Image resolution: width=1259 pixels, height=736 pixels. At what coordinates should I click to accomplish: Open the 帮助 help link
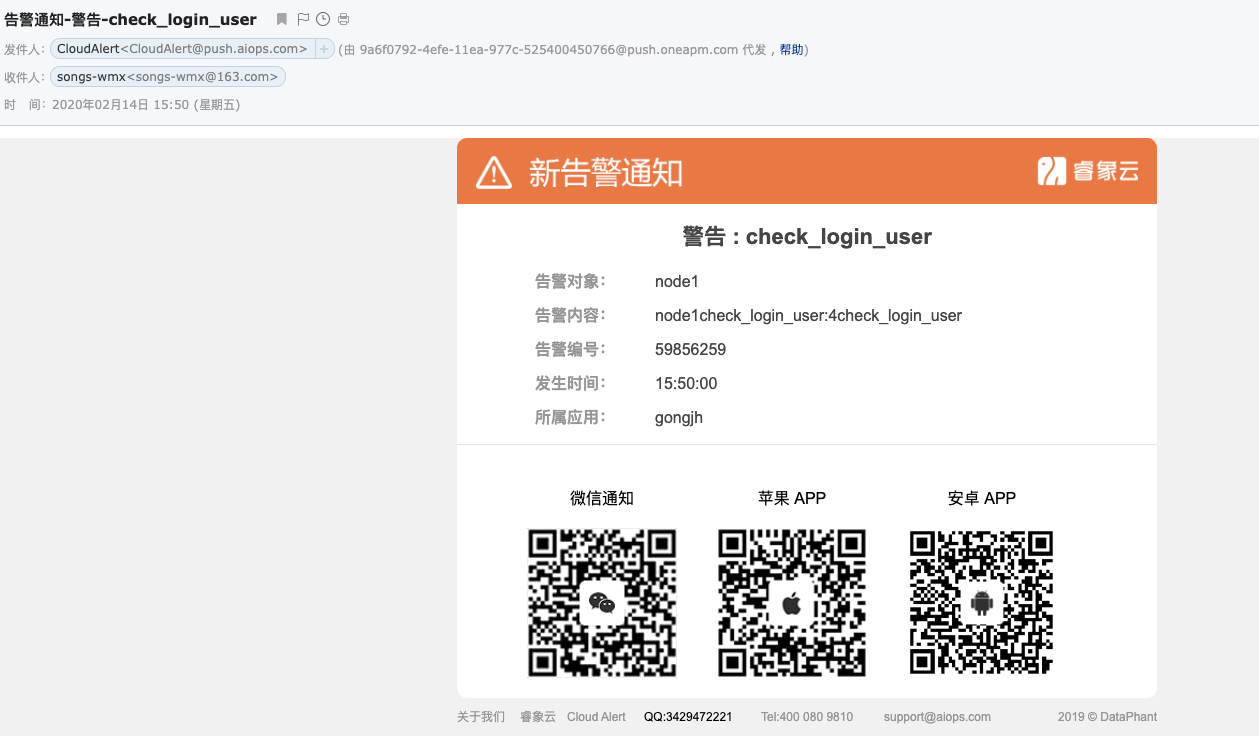point(788,47)
